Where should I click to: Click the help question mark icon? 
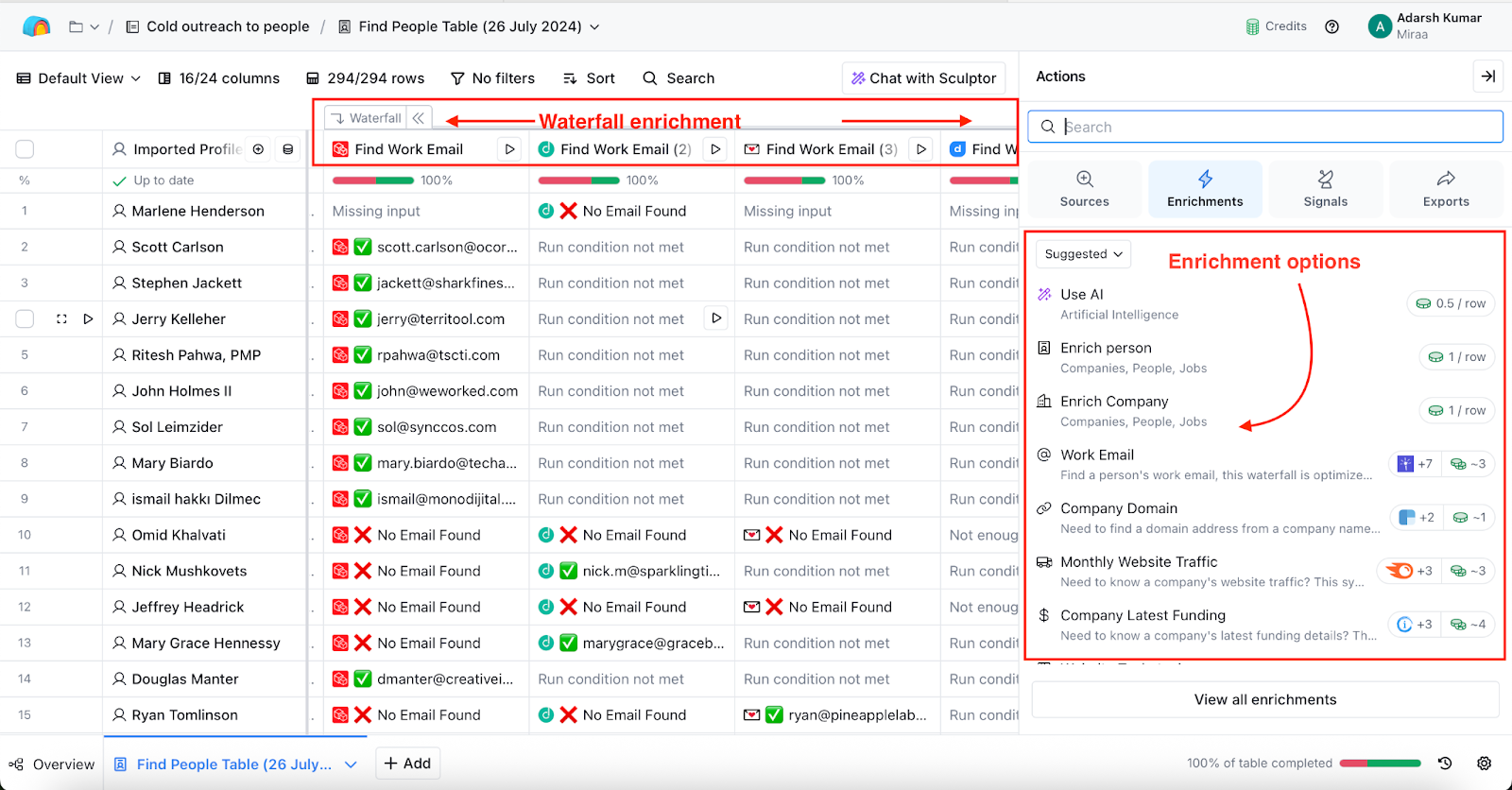pyautogui.click(x=1332, y=26)
